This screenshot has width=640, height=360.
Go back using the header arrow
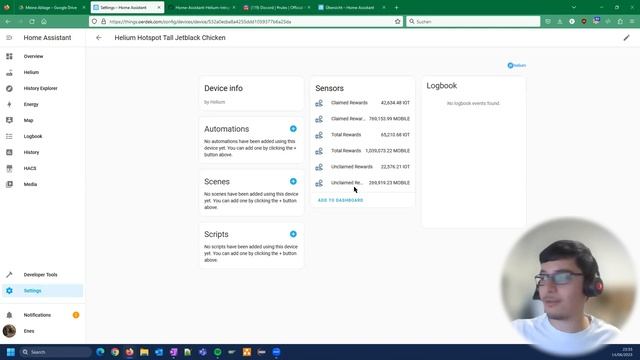point(99,38)
